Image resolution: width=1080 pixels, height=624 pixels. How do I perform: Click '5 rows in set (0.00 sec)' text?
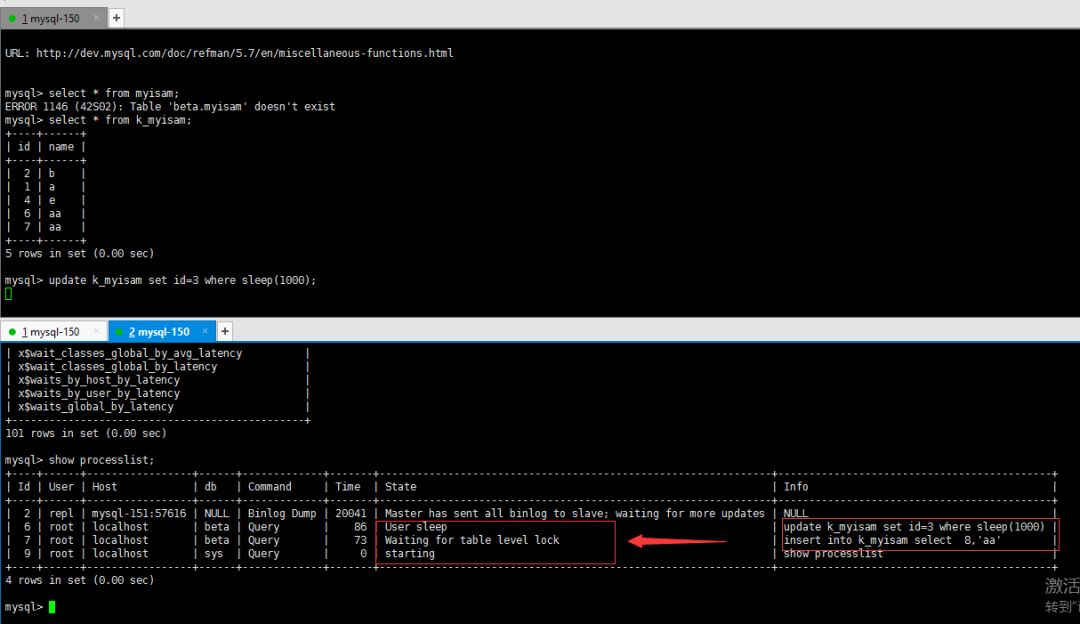point(79,253)
